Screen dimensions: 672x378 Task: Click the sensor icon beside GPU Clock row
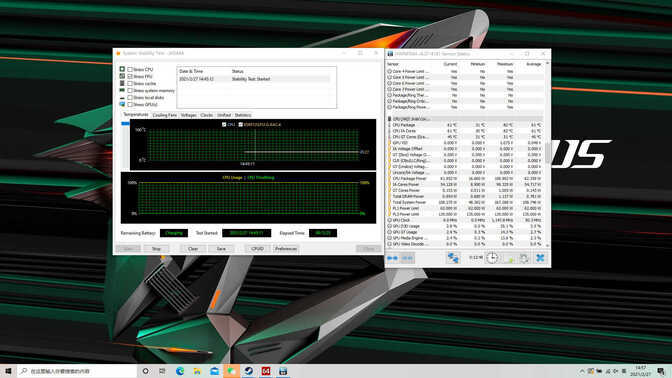390,220
